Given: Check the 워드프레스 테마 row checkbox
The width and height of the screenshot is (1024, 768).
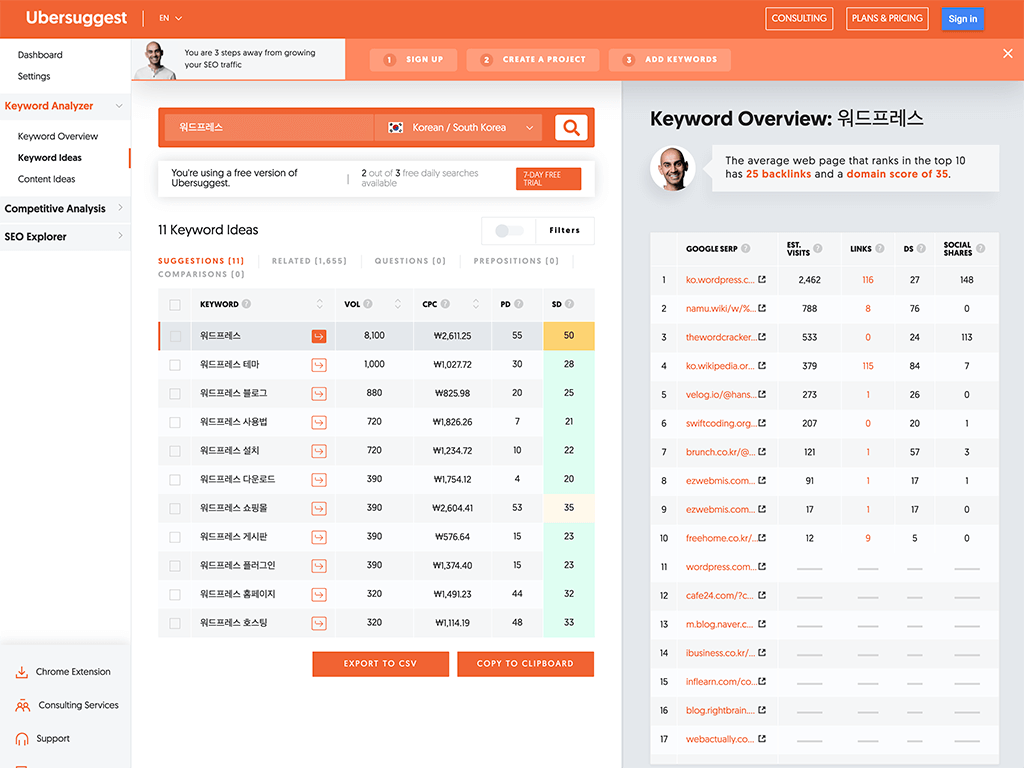Looking at the screenshot, I should (174, 365).
